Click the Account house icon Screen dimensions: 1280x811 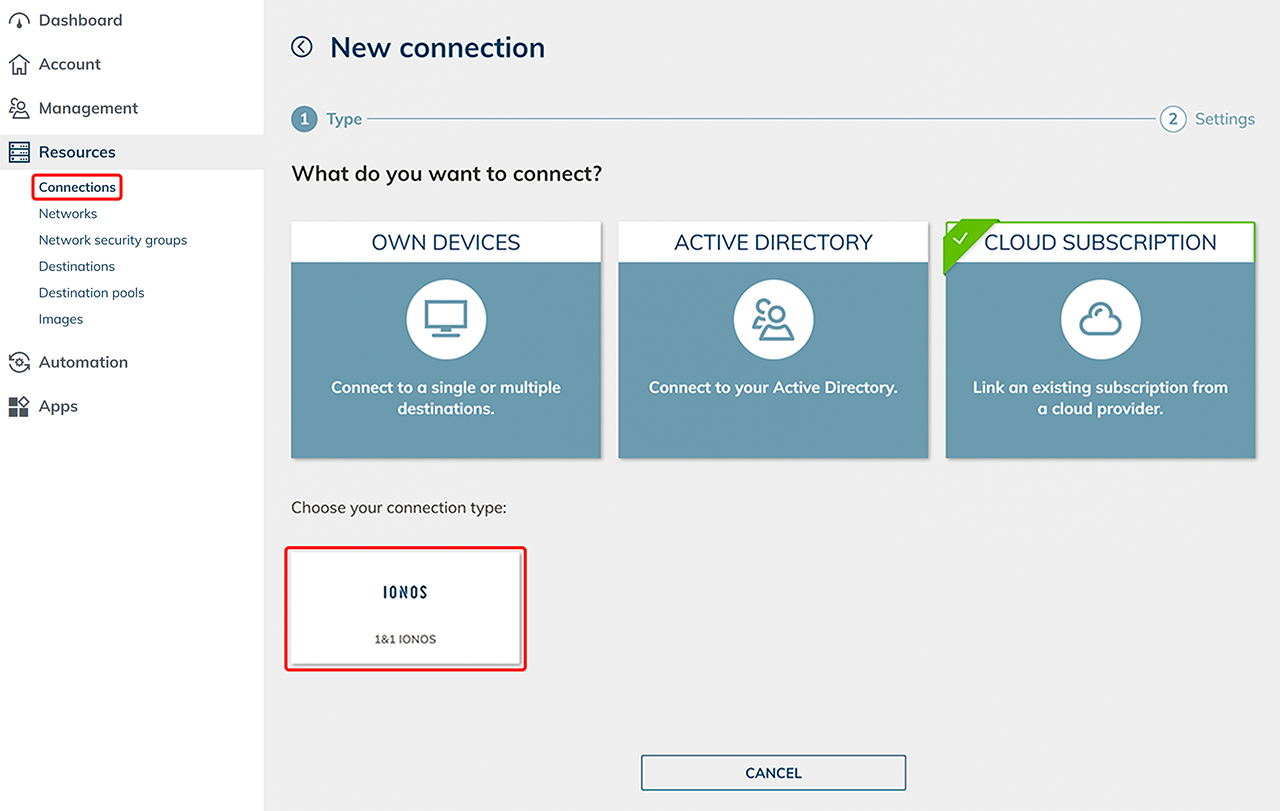[x=19, y=64]
